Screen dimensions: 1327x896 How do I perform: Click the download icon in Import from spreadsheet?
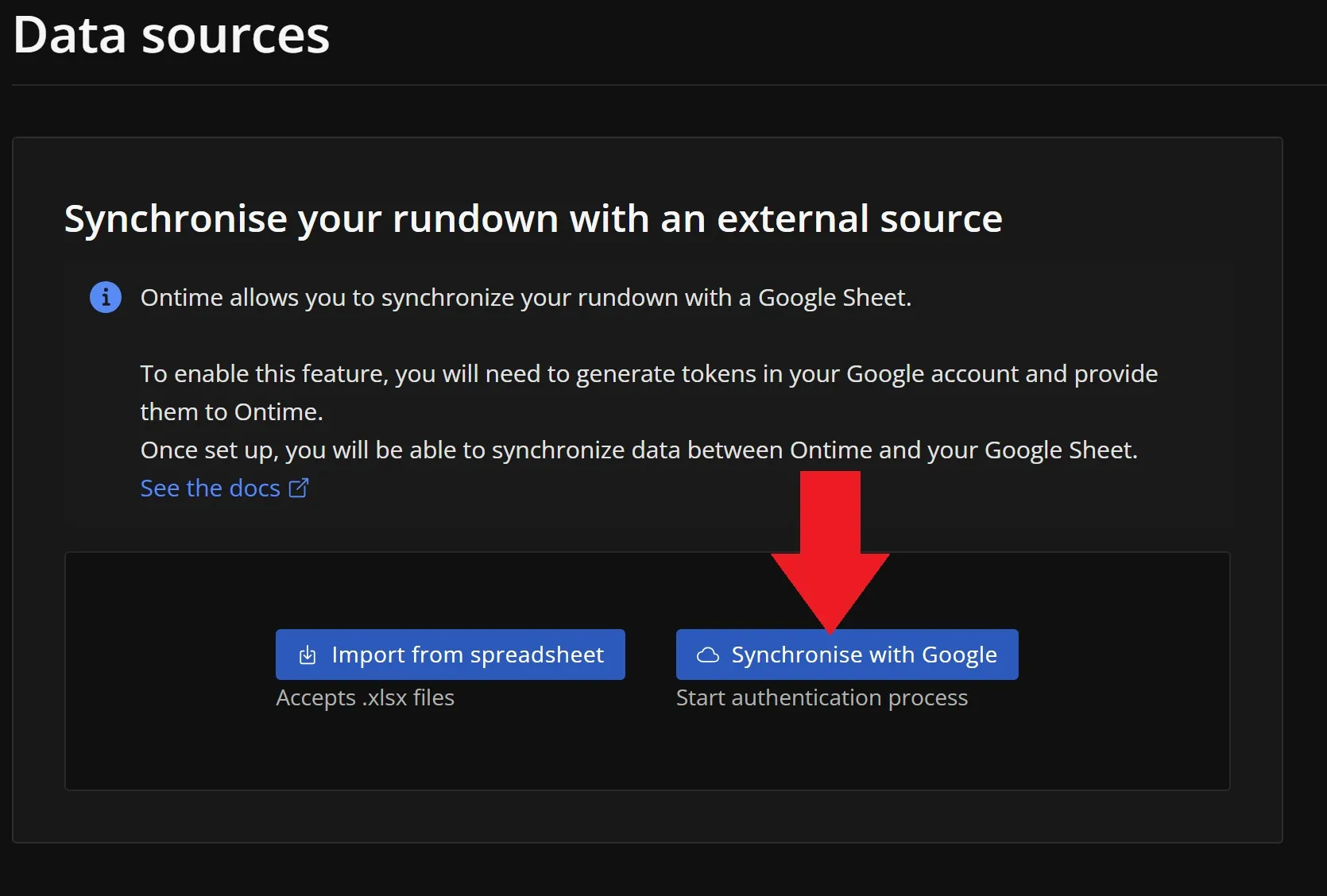click(308, 655)
